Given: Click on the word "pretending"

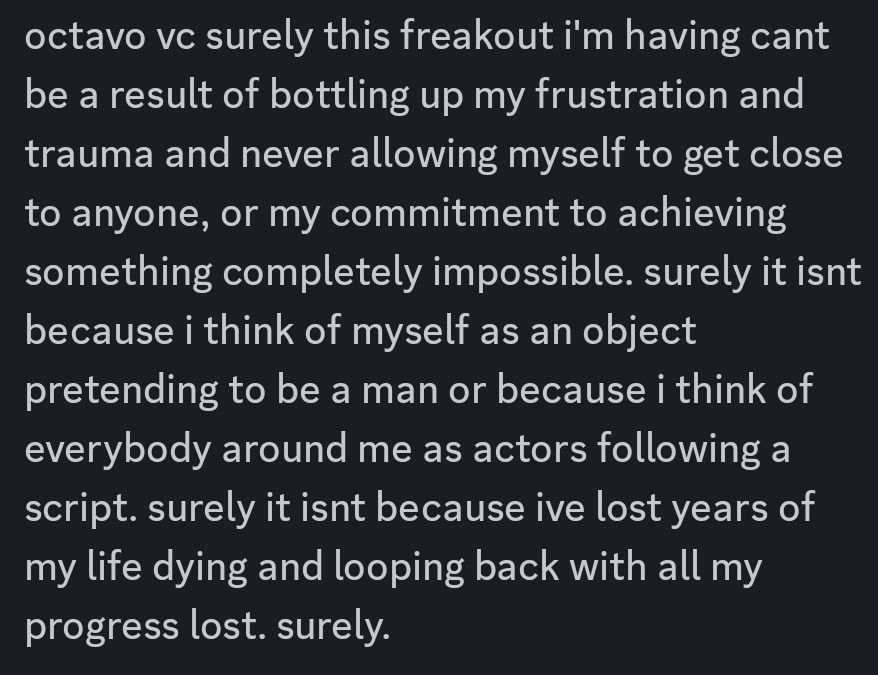Looking at the screenshot, I should pyautogui.click(x=122, y=392).
